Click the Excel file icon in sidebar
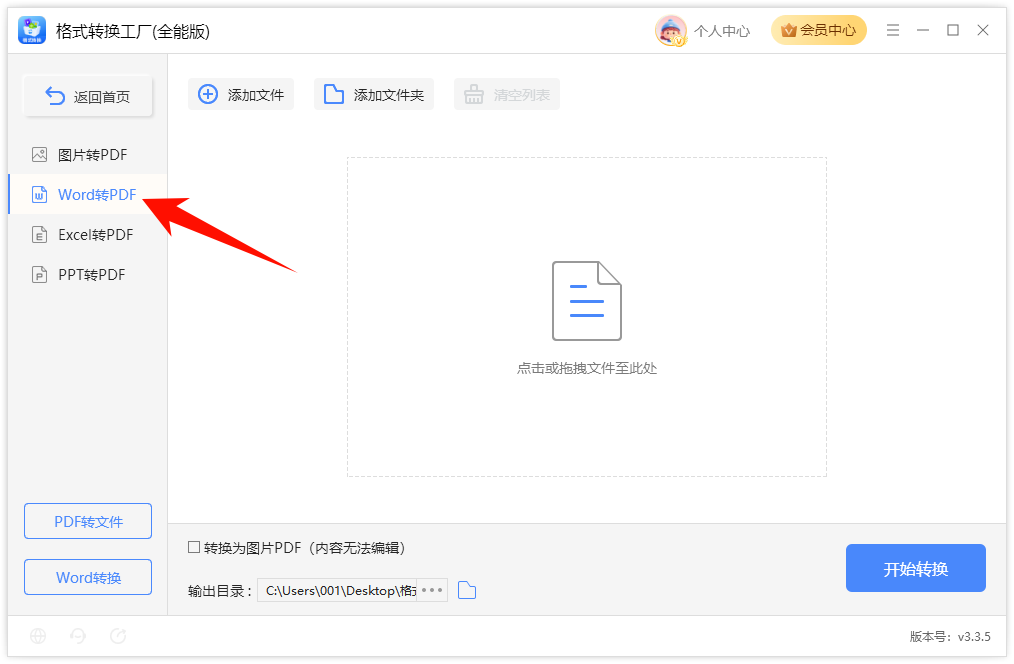Viewport: 1014px width, 664px height. [x=39, y=235]
